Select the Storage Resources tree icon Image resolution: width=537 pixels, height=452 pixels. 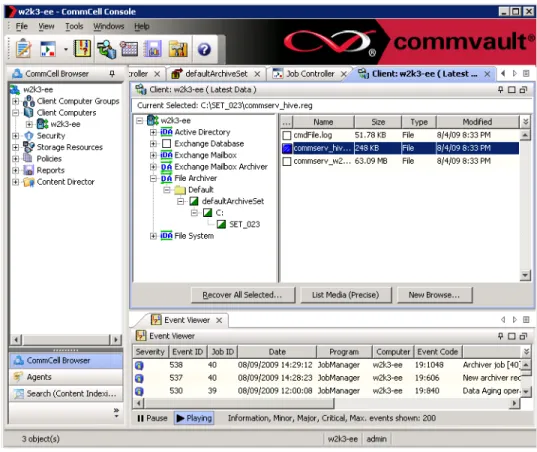click(28, 147)
